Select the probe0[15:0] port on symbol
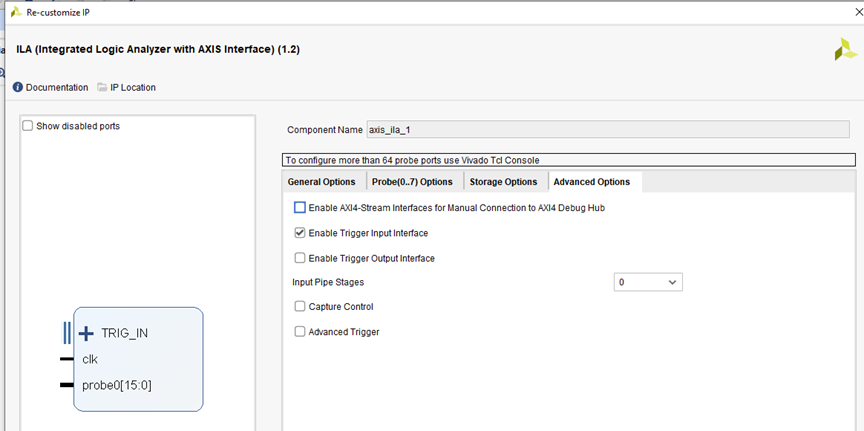 pyautogui.click(x=117, y=385)
